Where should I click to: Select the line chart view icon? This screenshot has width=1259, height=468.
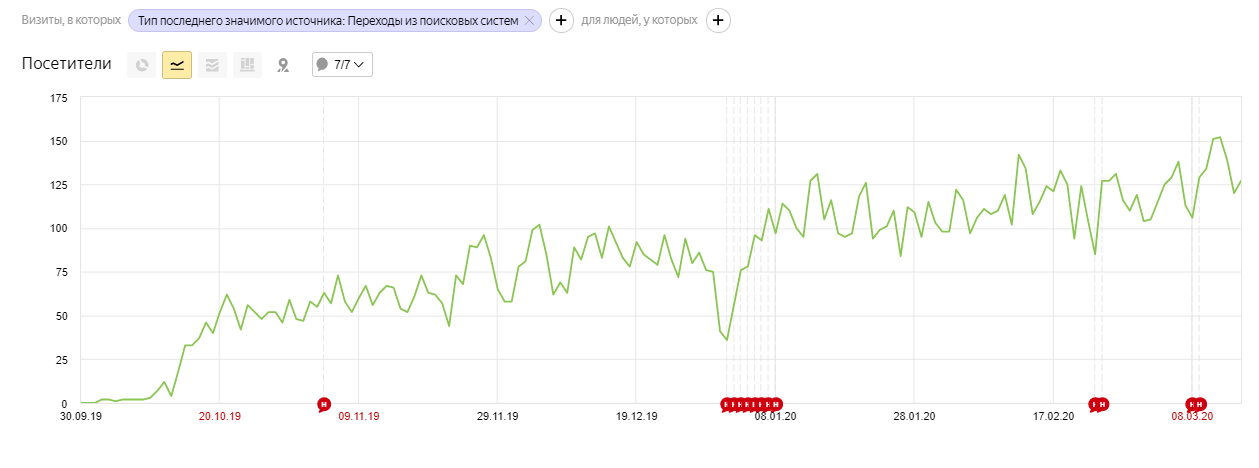[177, 65]
